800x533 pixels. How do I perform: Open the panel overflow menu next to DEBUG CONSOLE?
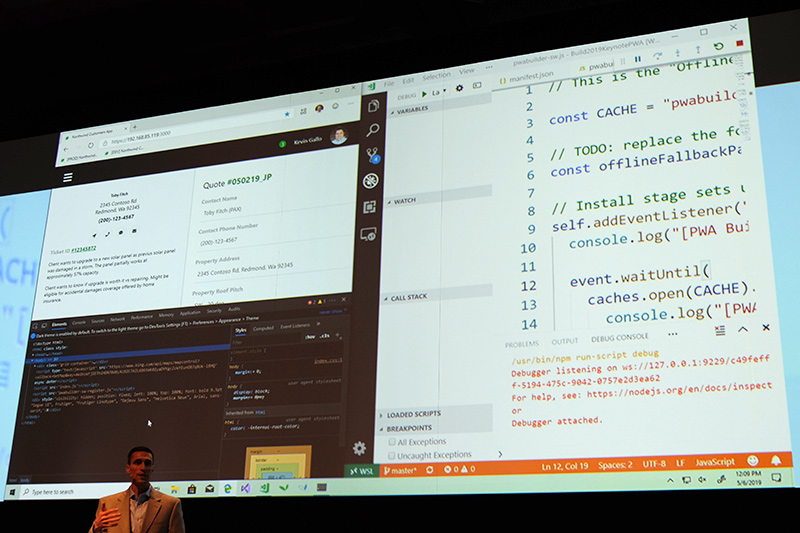(673, 335)
